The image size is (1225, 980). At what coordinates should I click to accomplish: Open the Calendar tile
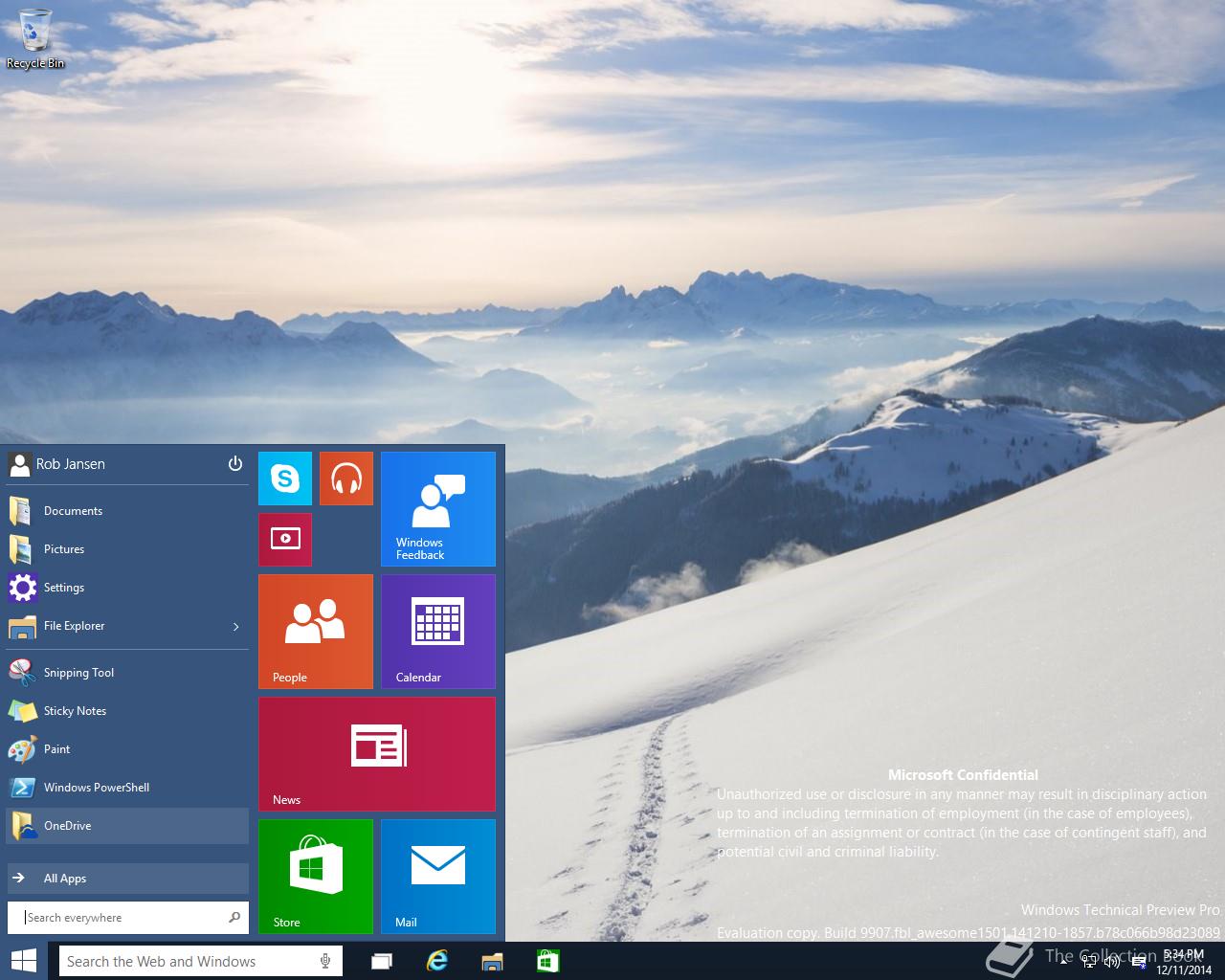coord(438,632)
